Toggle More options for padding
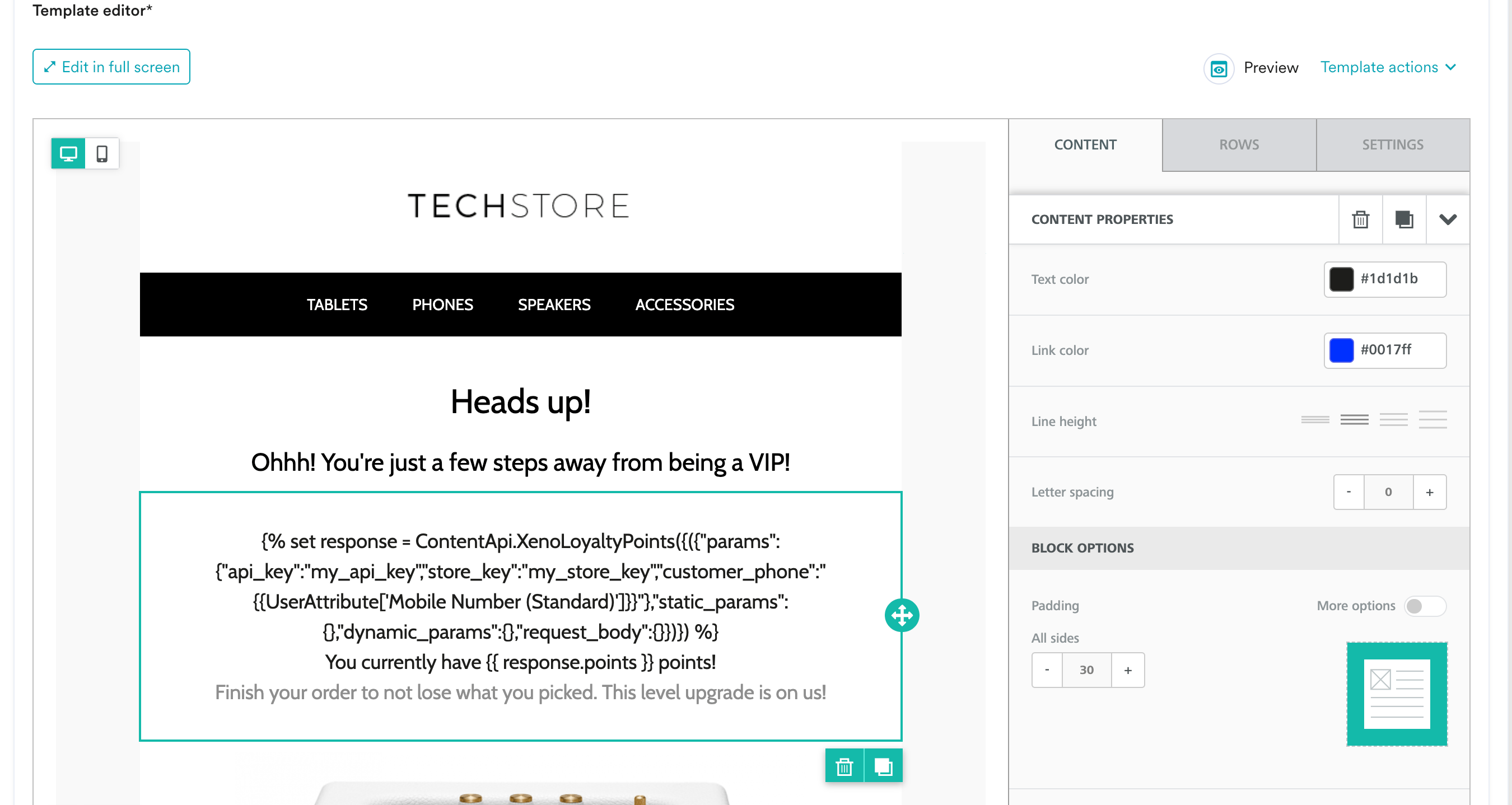1512x805 pixels. point(1425,606)
